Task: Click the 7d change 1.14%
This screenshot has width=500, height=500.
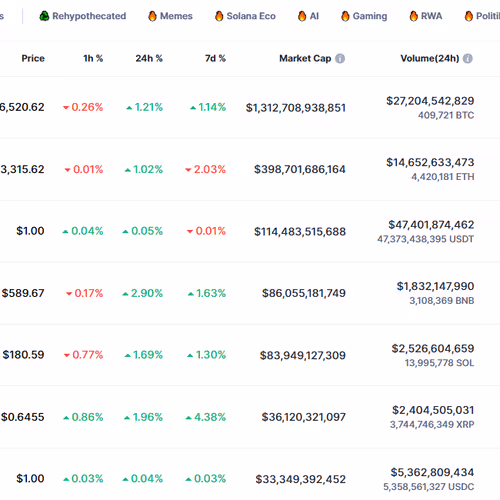Action: coord(208,107)
